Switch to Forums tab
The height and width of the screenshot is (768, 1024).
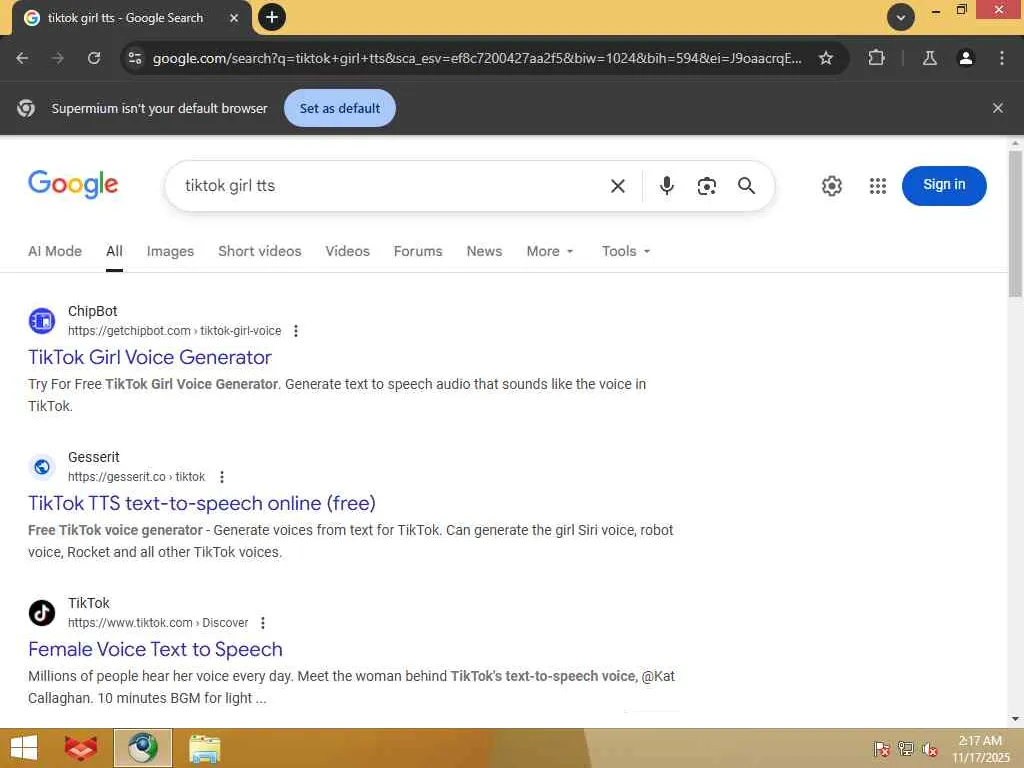pos(418,251)
